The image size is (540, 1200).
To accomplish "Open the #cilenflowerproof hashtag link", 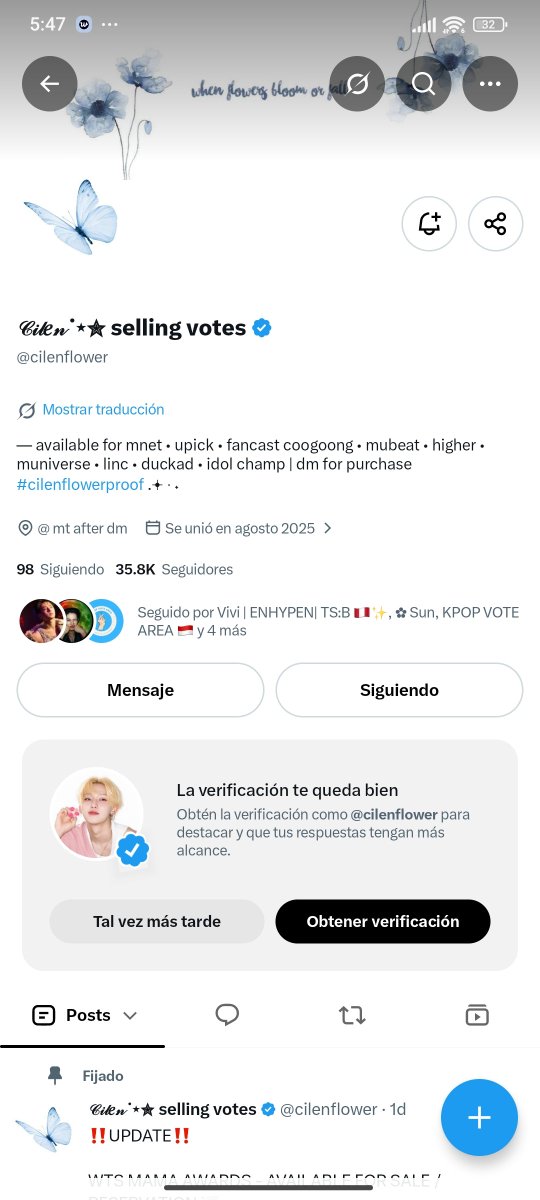I will click(80, 484).
